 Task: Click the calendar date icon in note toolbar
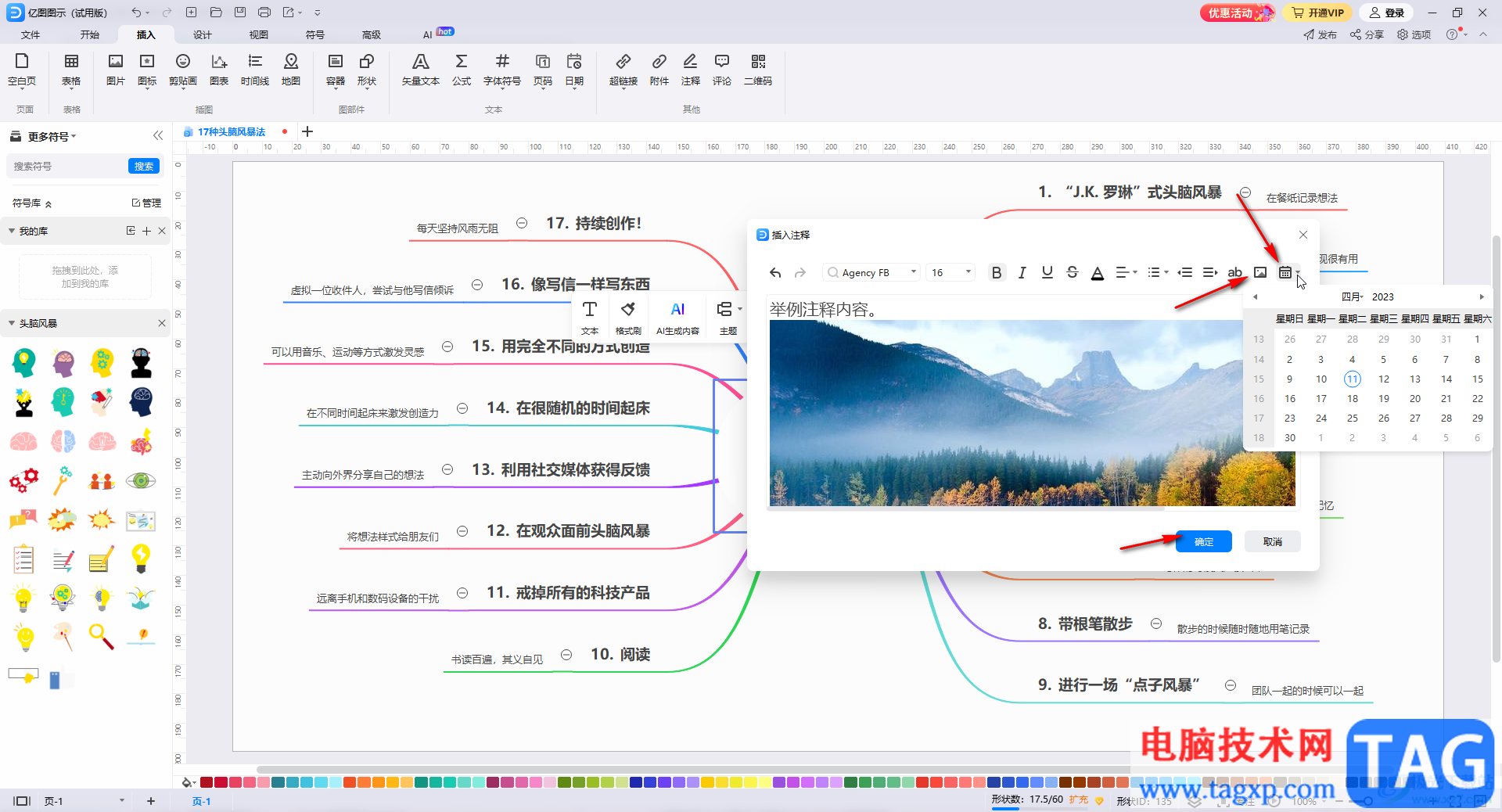[1285, 272]
